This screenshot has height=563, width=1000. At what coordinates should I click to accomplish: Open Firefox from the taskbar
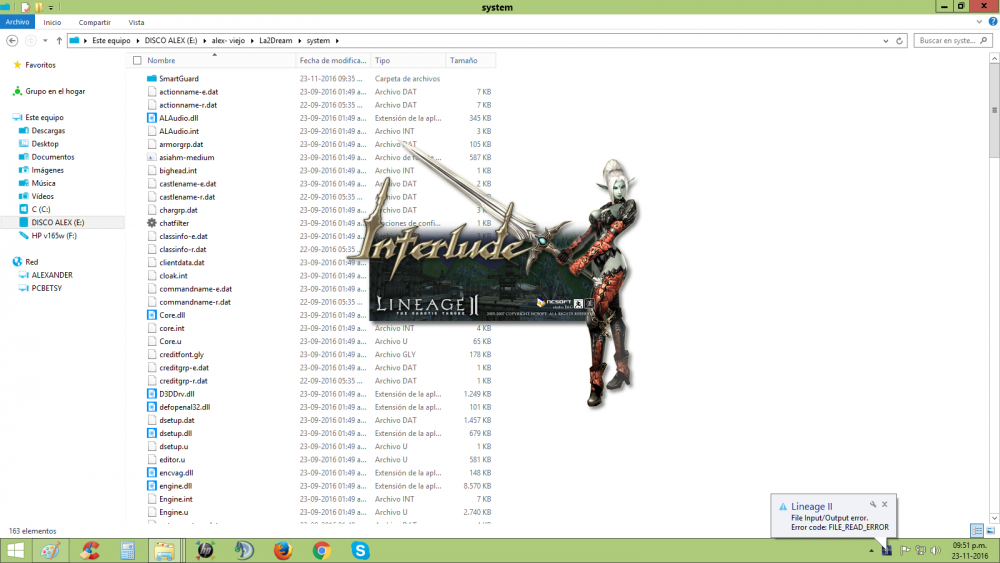coord(282,550)
